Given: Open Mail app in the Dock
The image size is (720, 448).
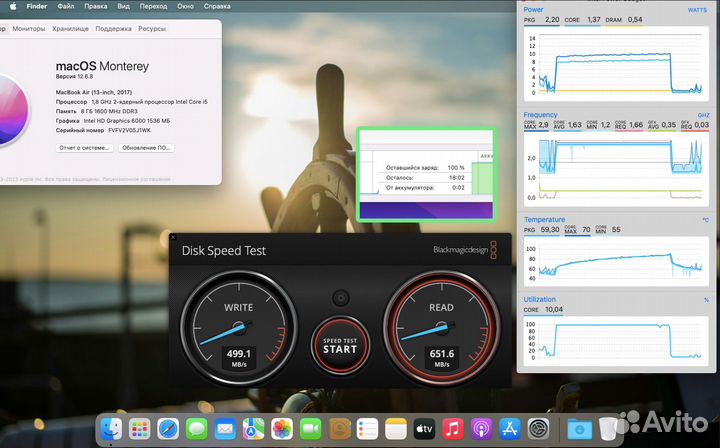Looking at the screenshot, I should click(x=225, y=430).
